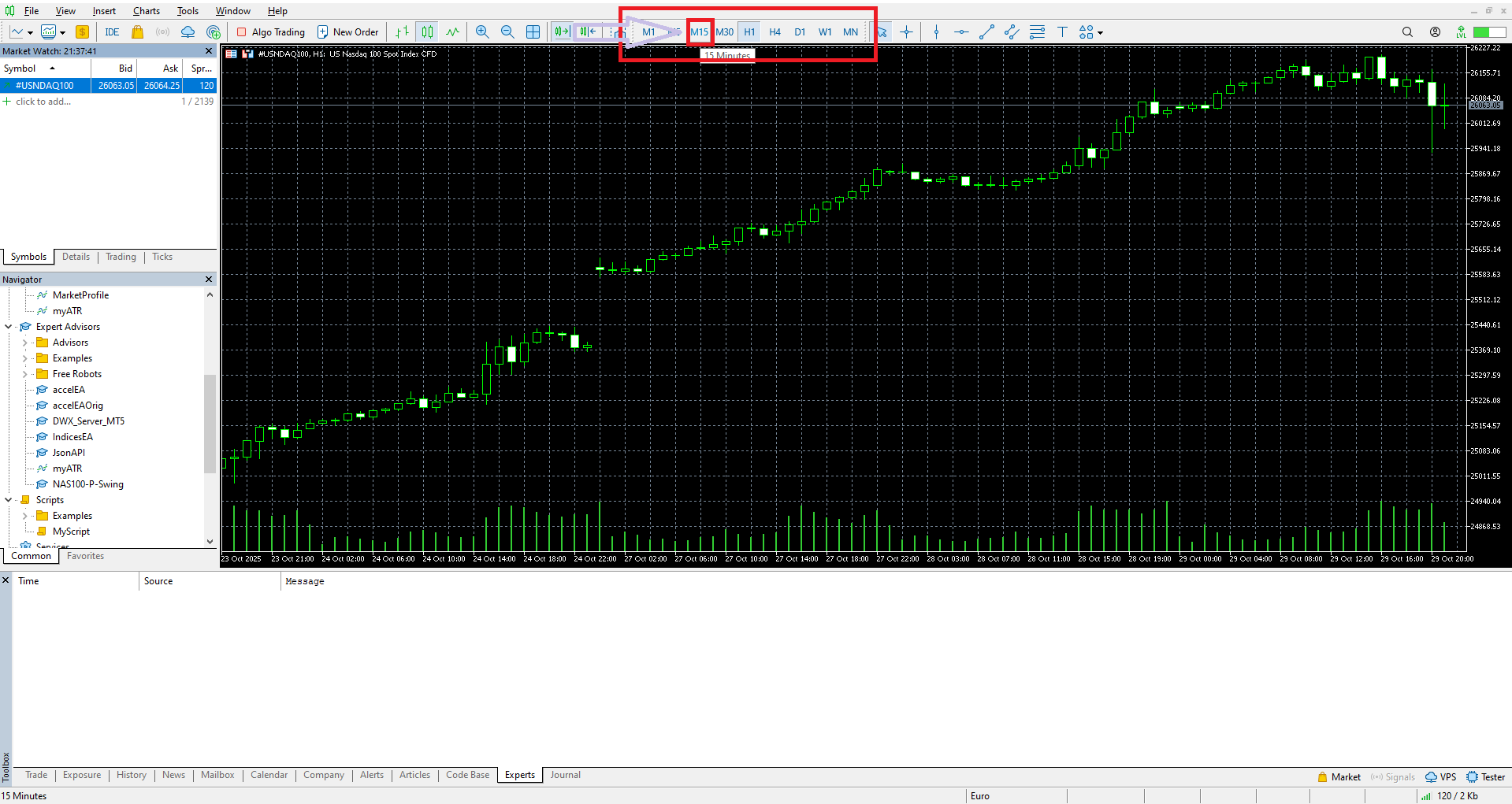
Task: Select the M15 timeframe button
Action: point(700,31)
